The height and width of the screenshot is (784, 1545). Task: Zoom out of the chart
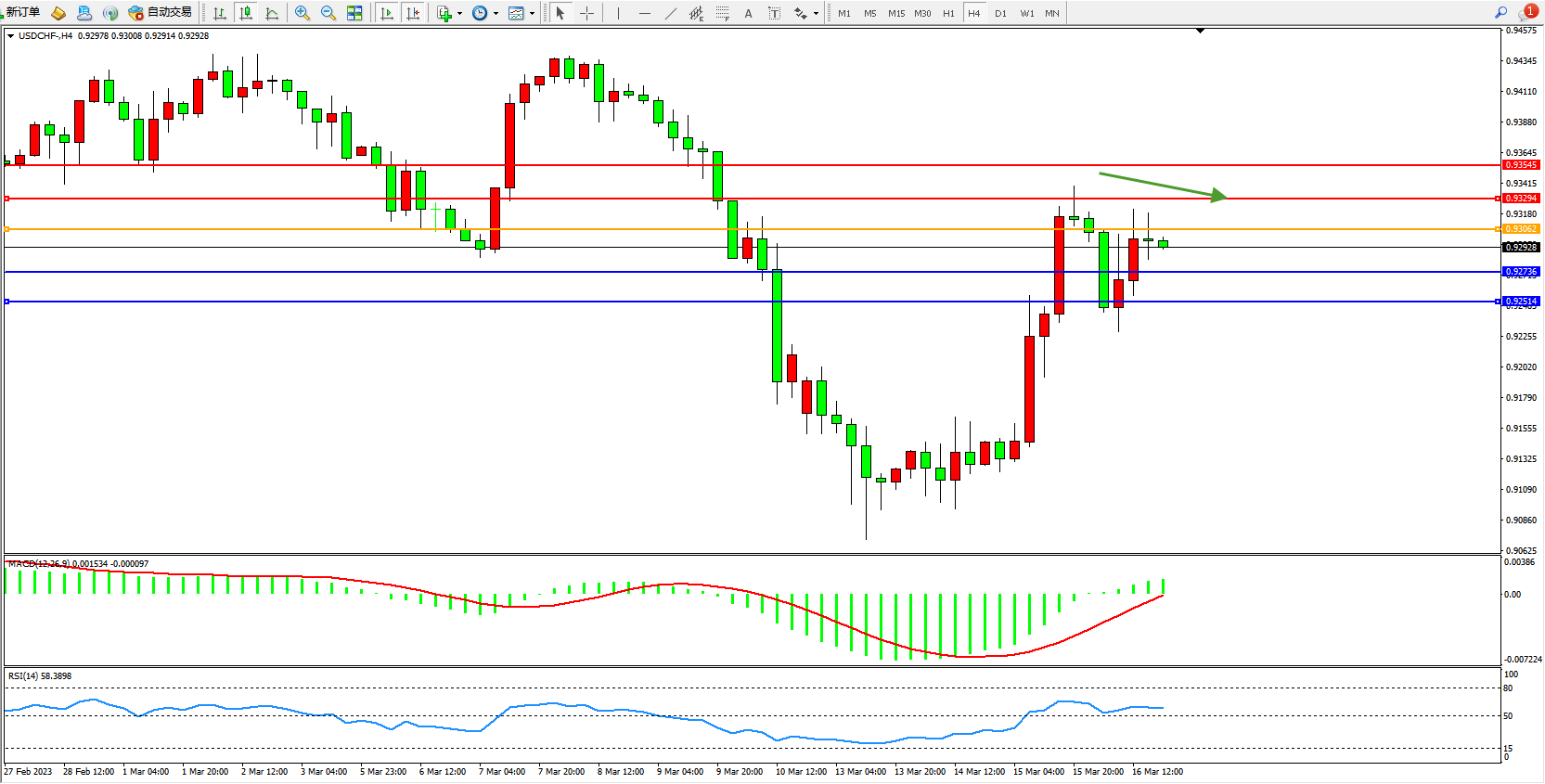tap(328, 13)
